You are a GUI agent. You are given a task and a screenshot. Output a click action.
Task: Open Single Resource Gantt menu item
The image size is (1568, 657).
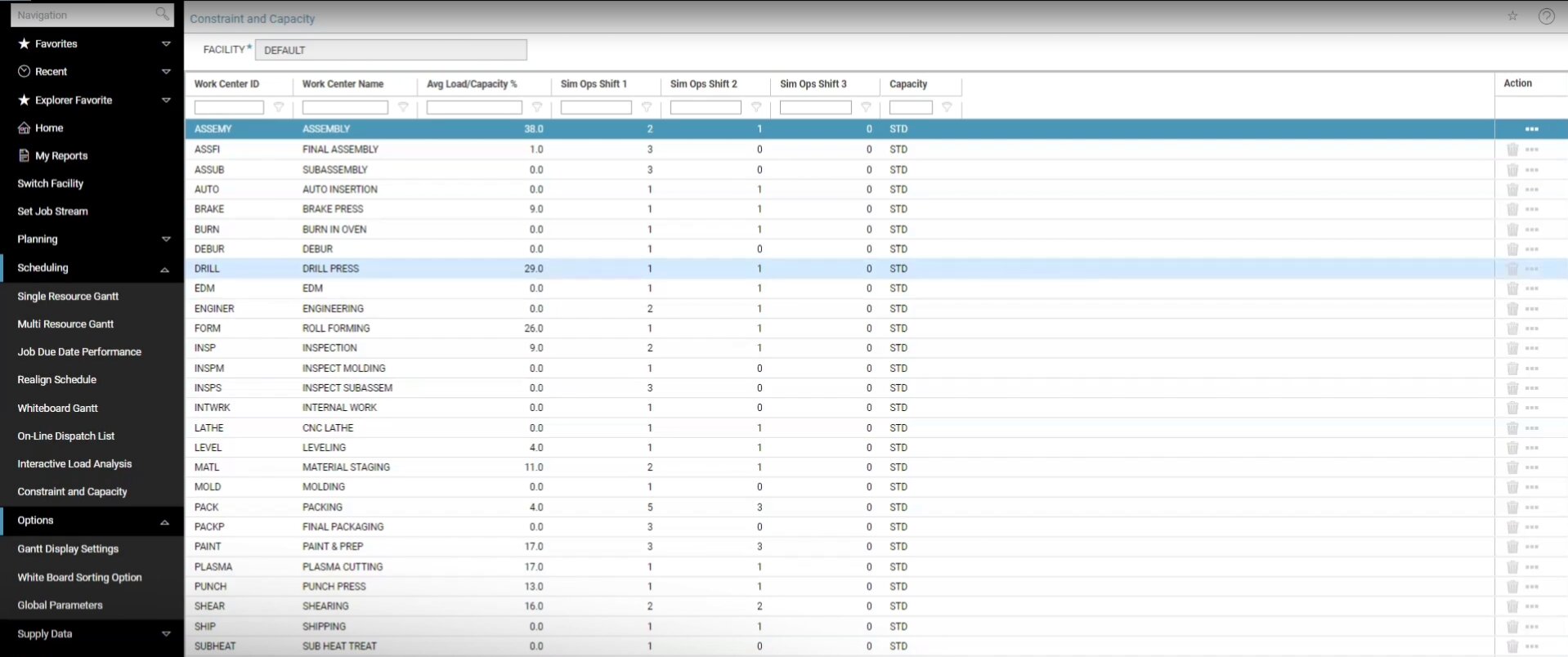[68, 297]
